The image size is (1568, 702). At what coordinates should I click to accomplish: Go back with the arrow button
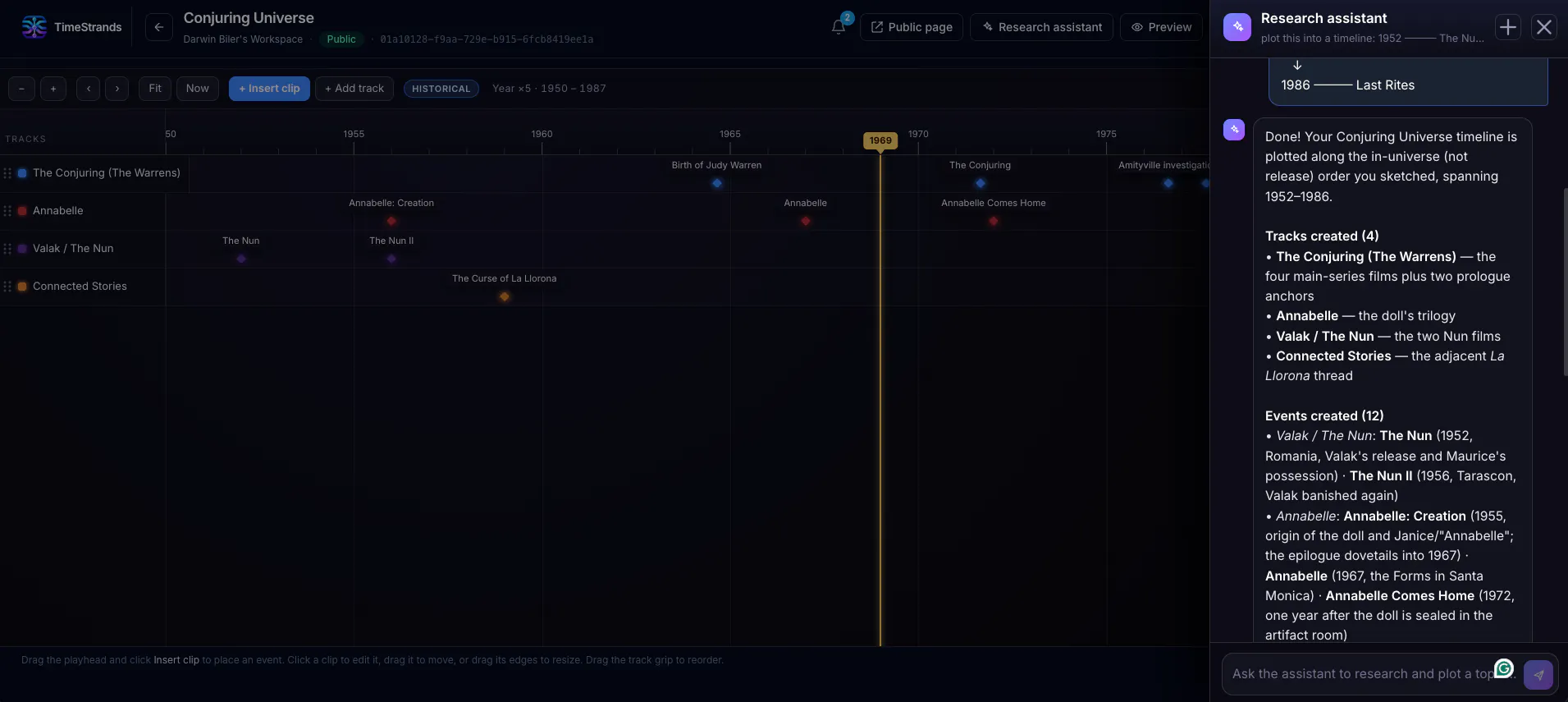click(x=159, y=27)
